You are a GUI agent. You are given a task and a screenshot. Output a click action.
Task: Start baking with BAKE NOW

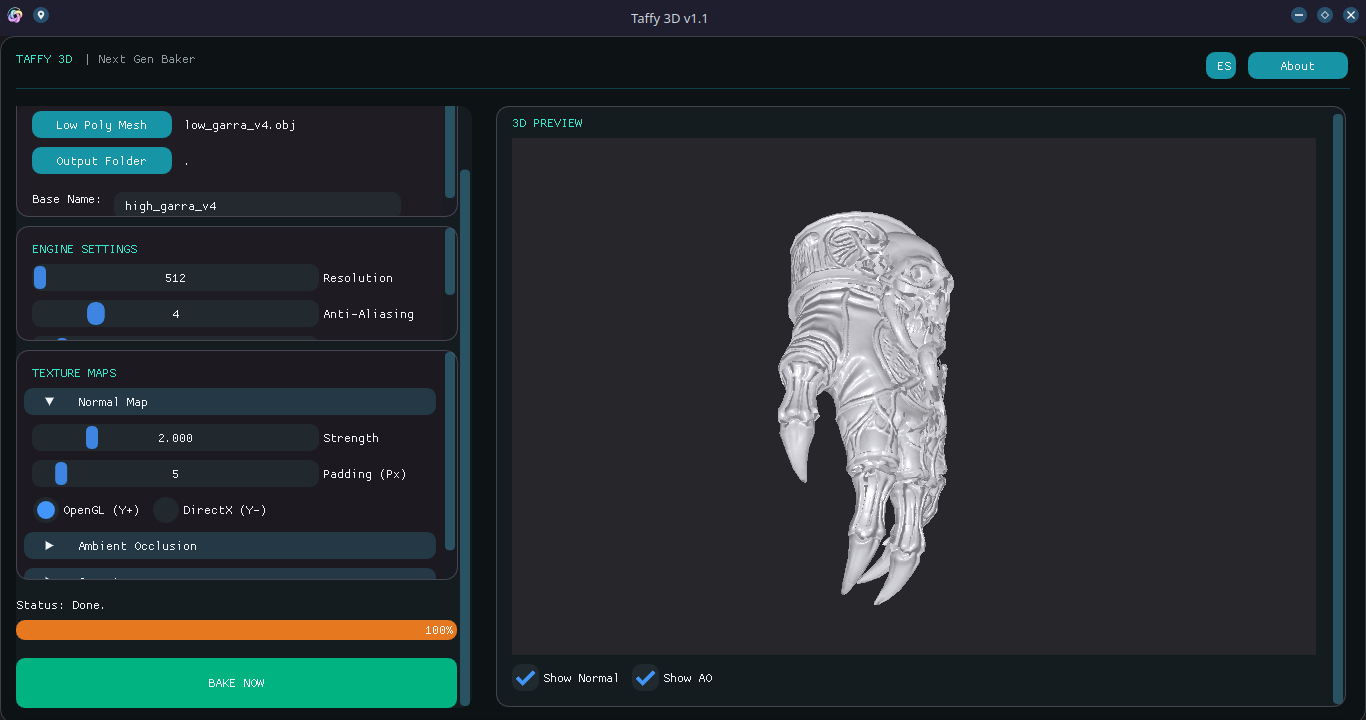pos(236,683)
